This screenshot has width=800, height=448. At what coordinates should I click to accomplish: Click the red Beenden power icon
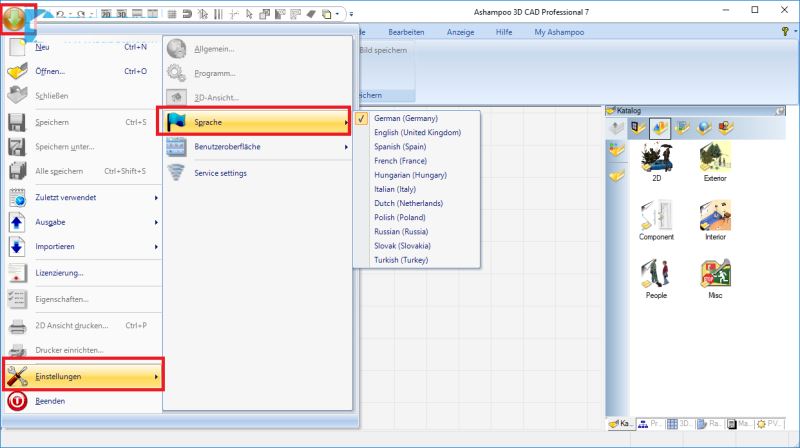(17, 401)
